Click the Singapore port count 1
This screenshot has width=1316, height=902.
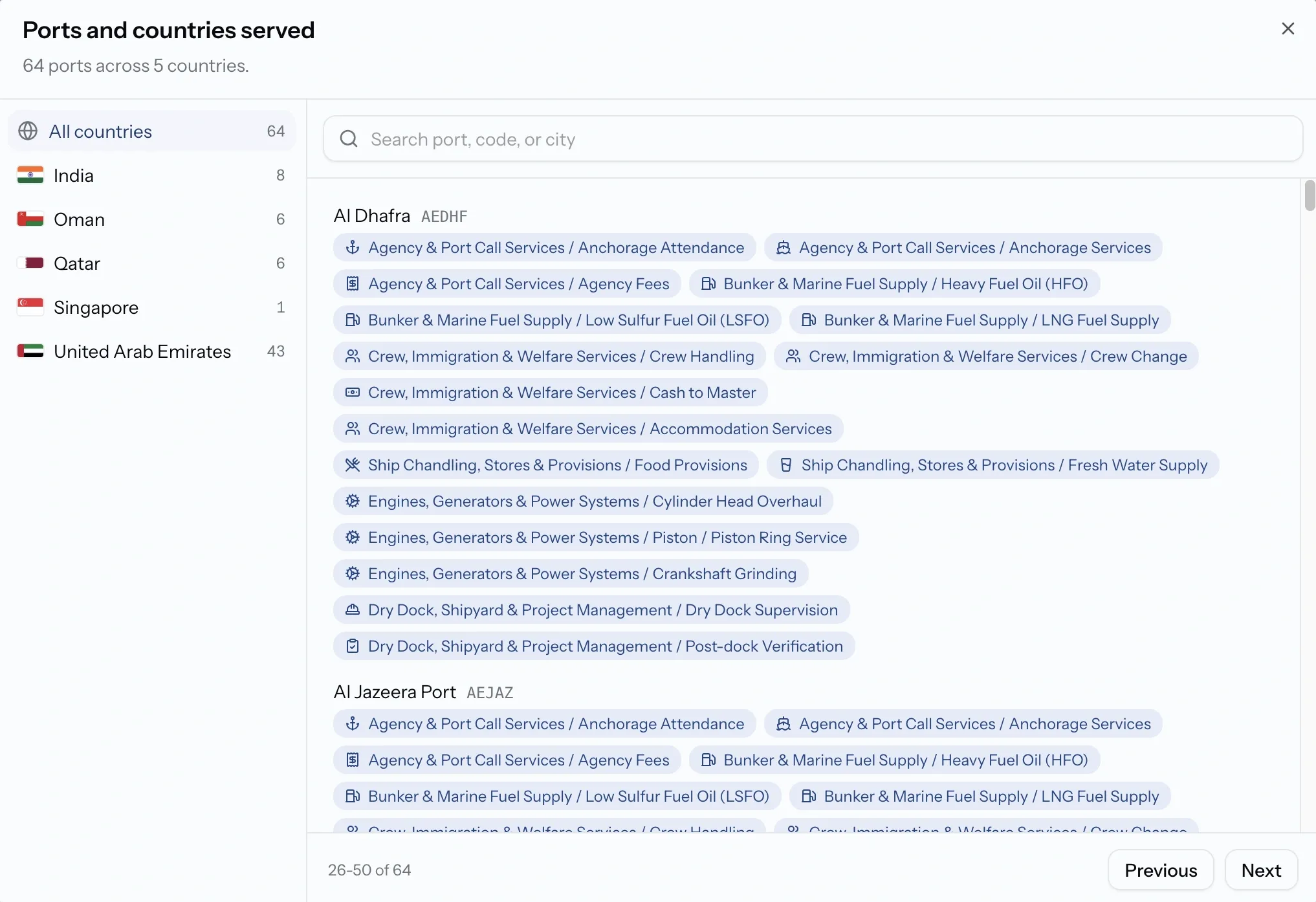(280, 307)
